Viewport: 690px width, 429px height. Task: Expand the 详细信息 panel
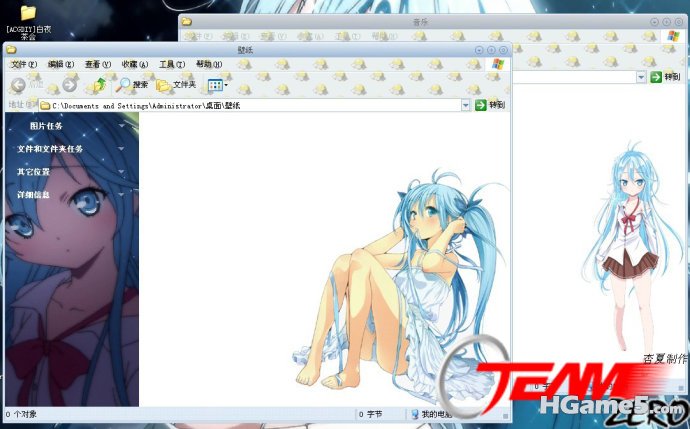[122, 195]
